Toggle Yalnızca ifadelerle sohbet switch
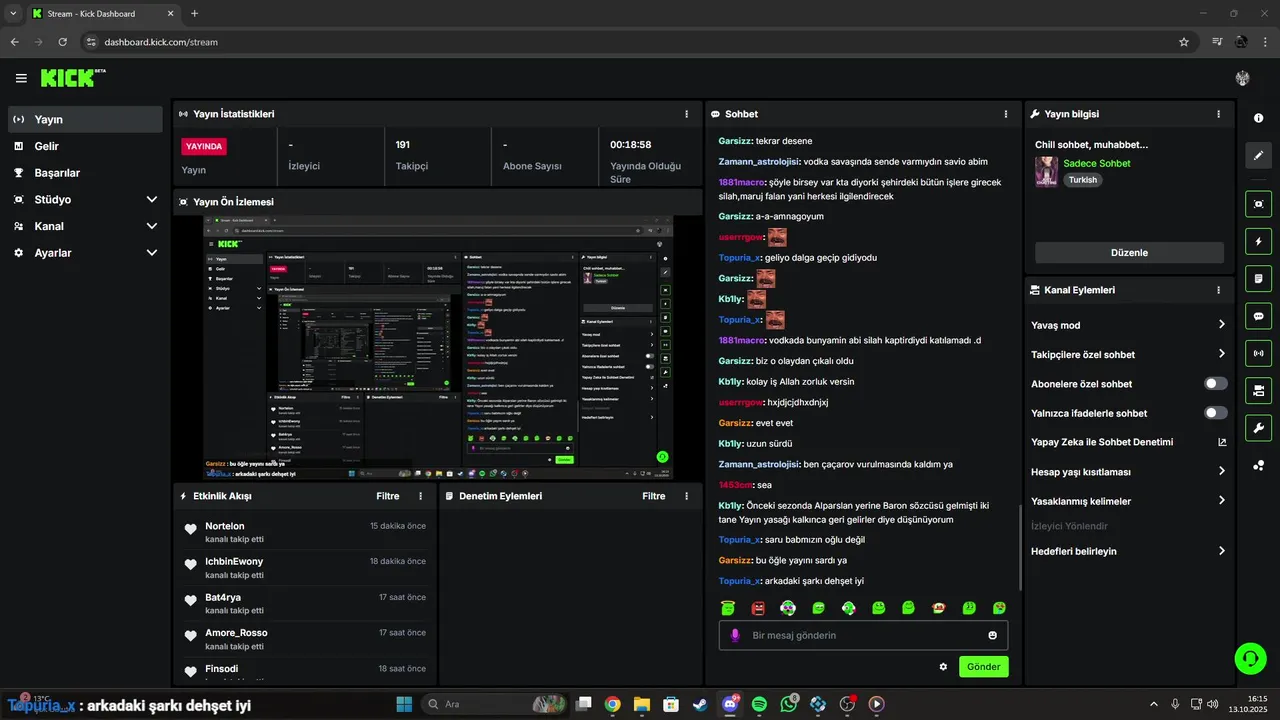The image size is (1280, 720). point(1216,413)
